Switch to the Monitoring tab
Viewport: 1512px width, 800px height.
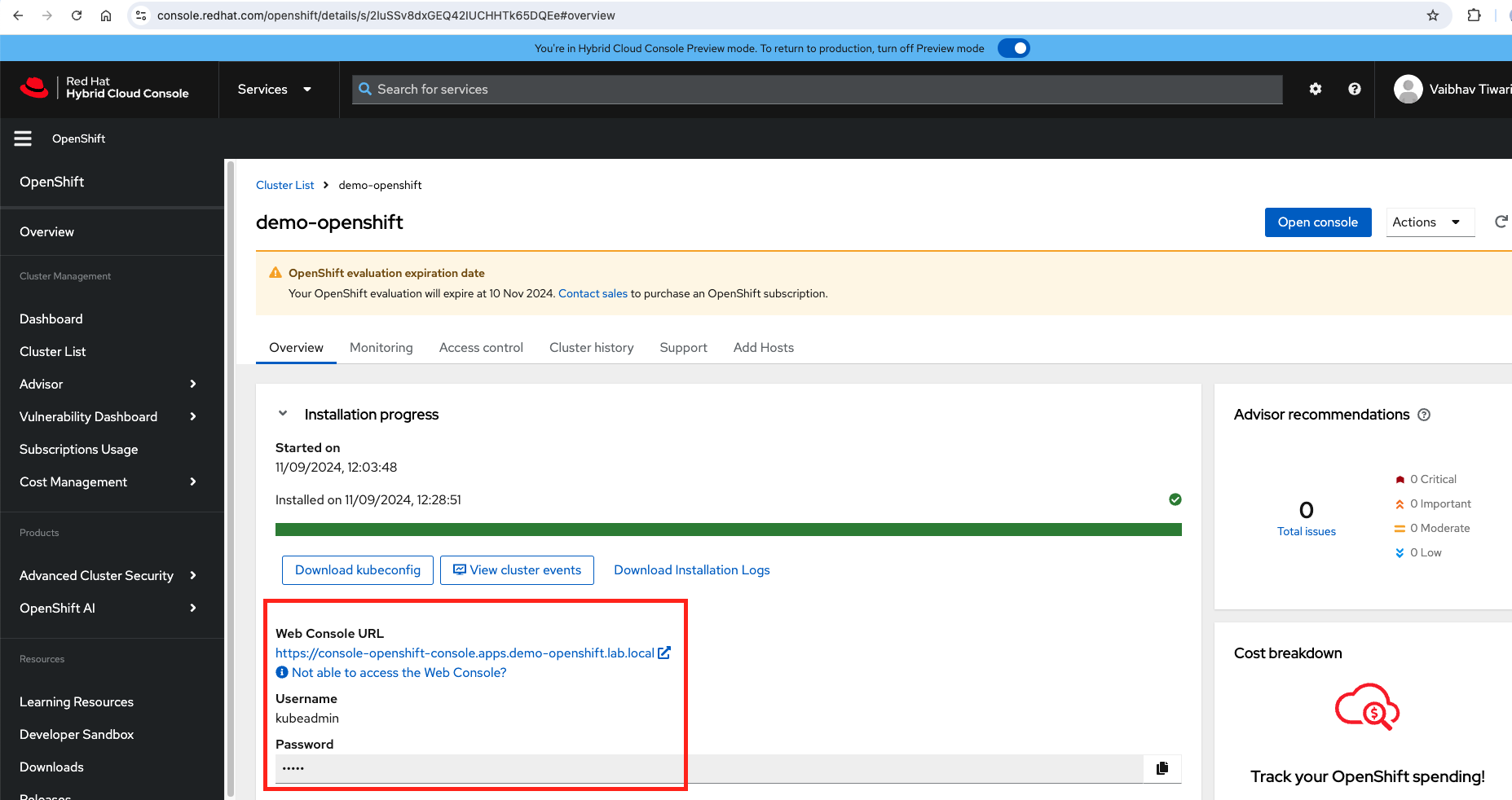pos(381,347)
